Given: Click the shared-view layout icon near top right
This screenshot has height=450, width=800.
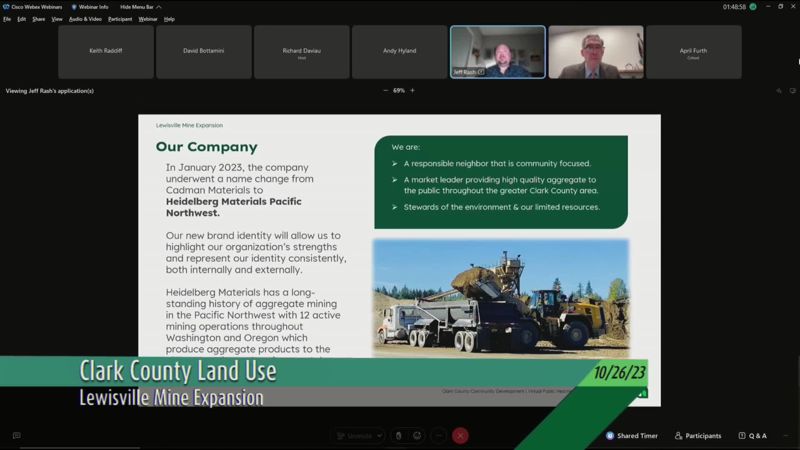Looking at the screenshot, I should [x=792, y=91].
